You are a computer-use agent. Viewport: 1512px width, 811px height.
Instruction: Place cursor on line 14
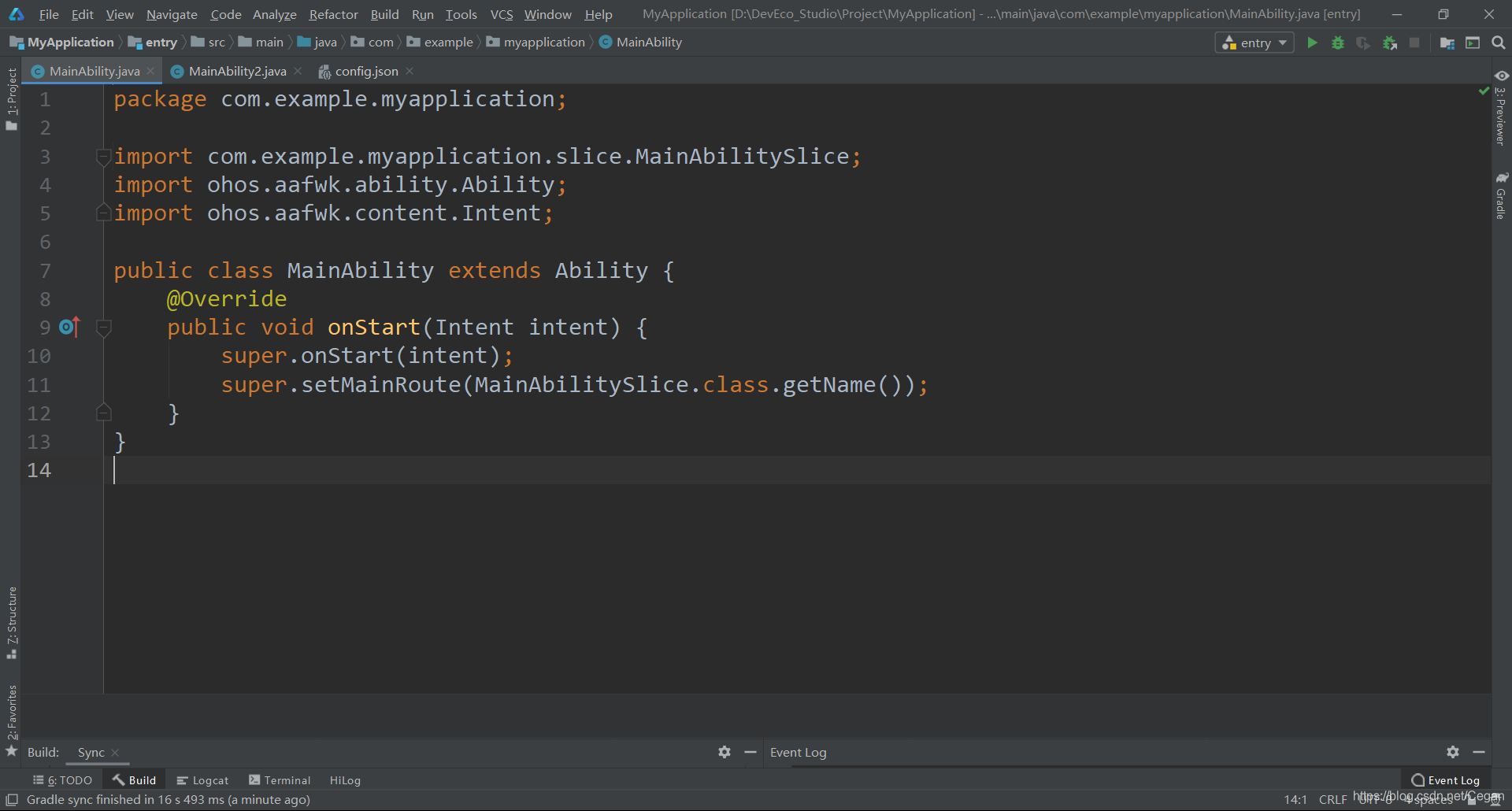[x=797, y=470]
